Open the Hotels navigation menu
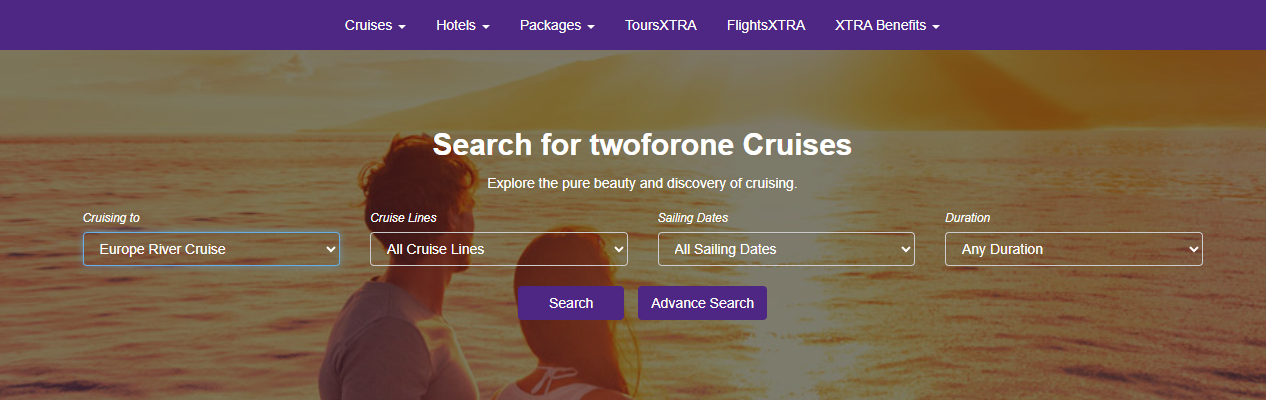Viewport: 1266px width, 400px height. [462, 25]
